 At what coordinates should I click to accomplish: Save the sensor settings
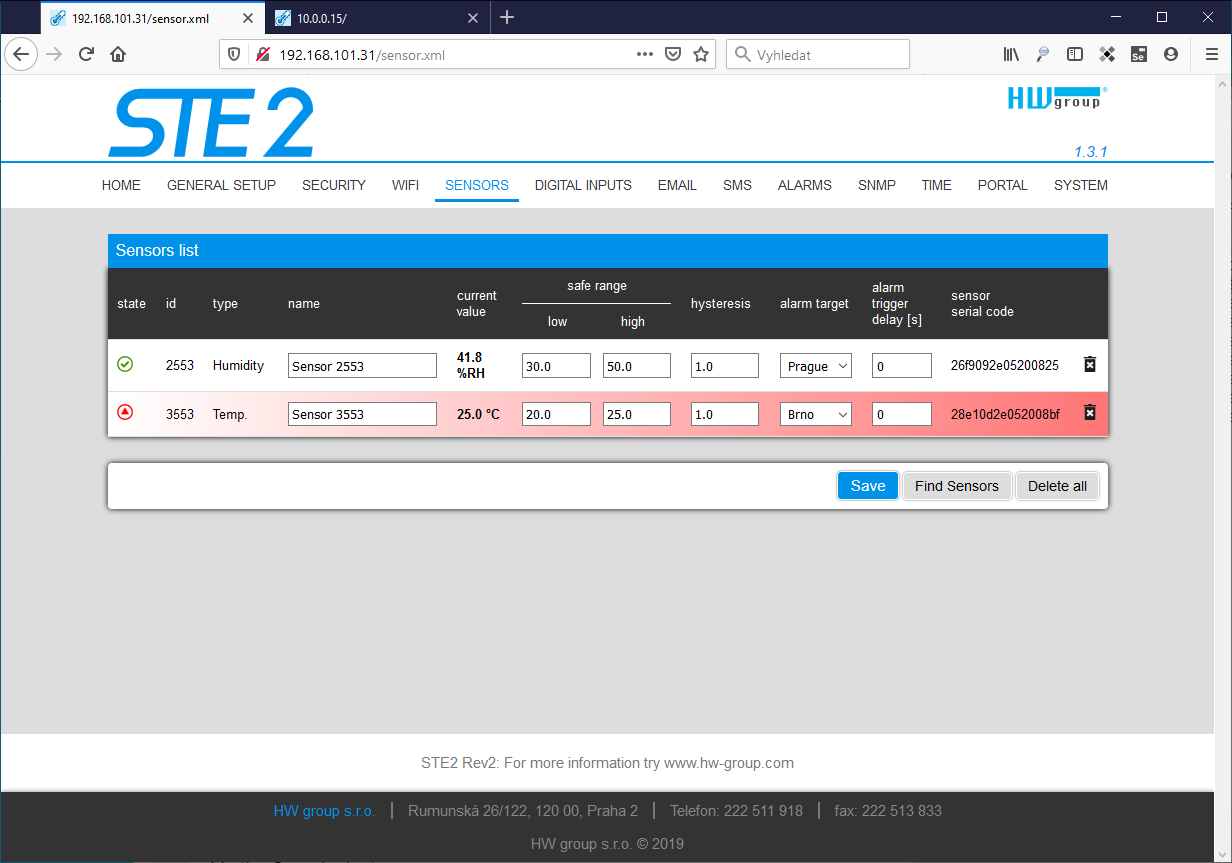(868, 486)
